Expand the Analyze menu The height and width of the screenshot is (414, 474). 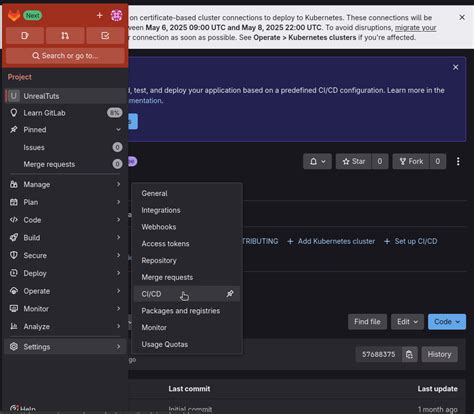66,327
